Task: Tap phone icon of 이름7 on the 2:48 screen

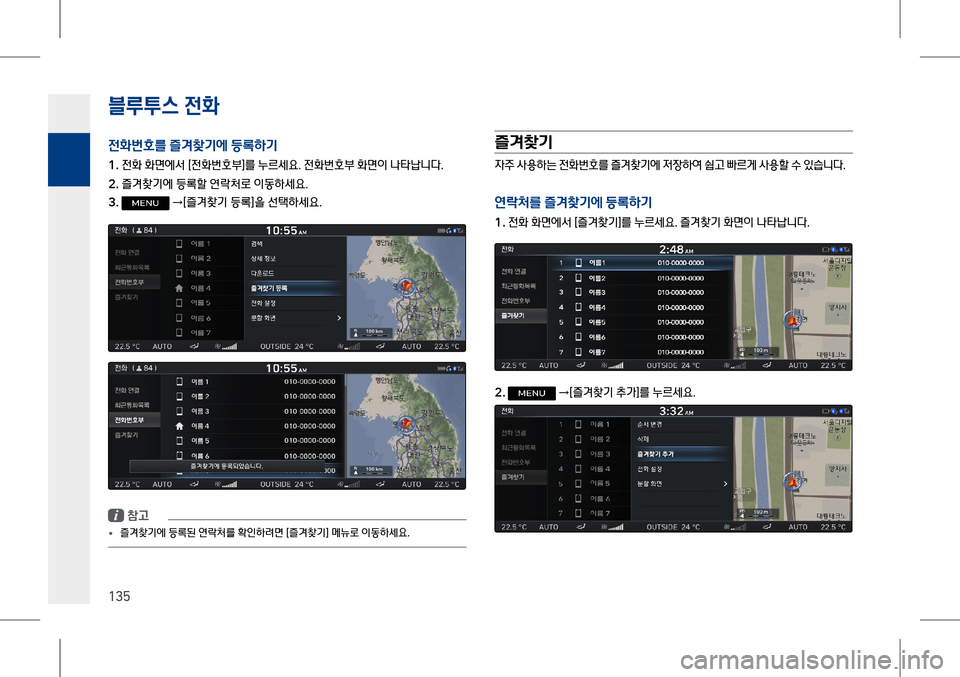Action: (579, 352)
